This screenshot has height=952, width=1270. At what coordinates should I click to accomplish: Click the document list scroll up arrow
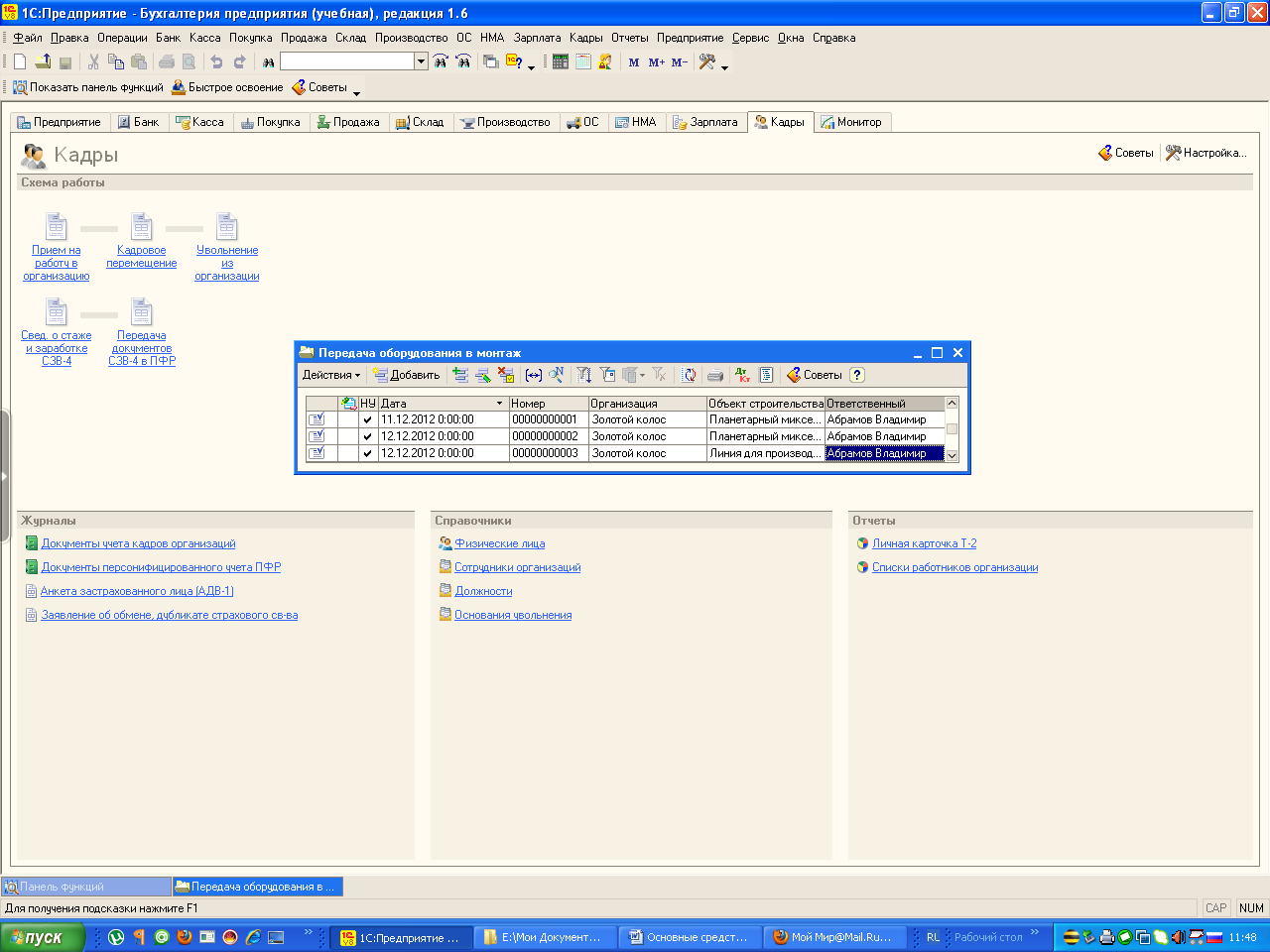952,403
